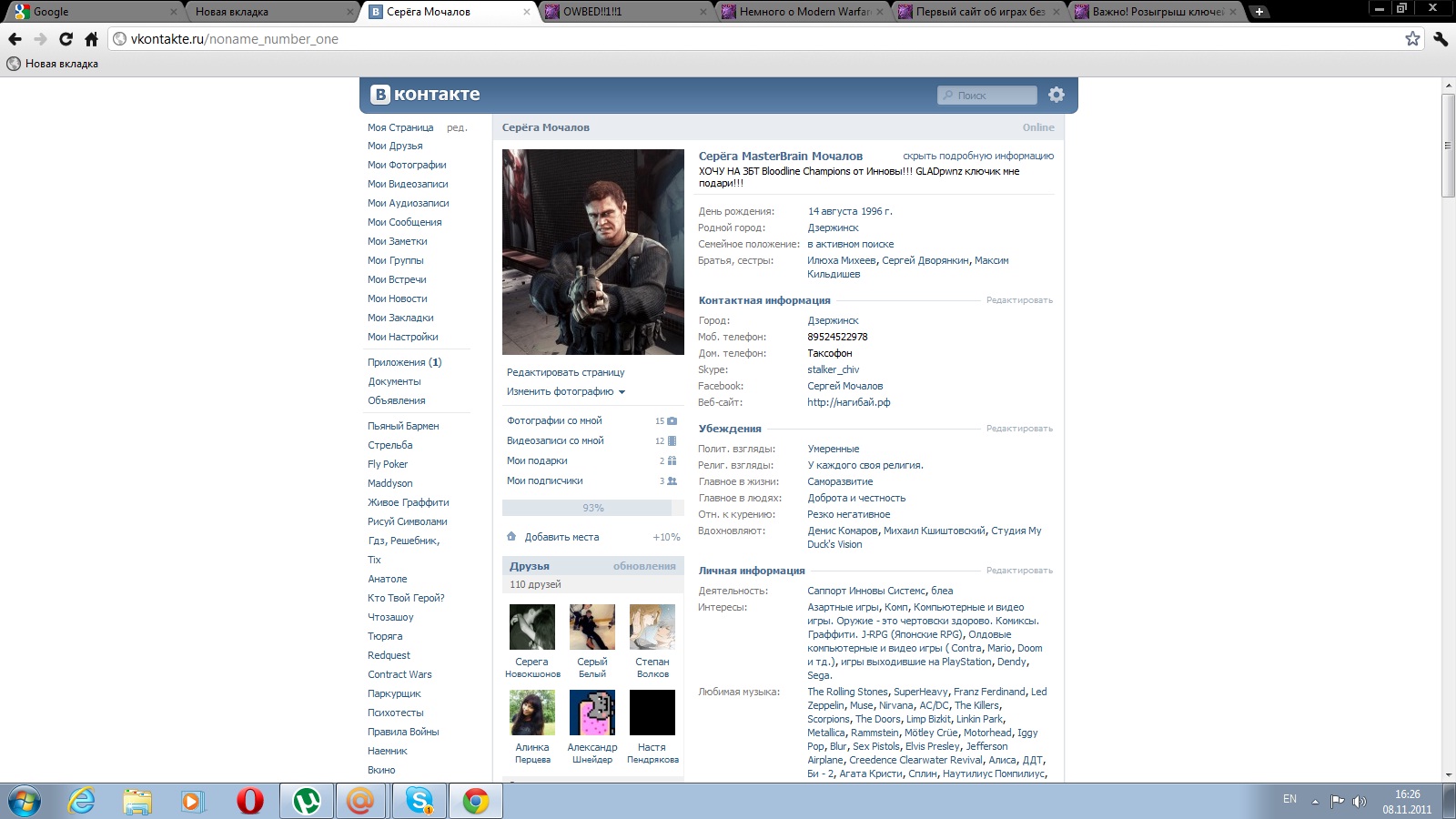Click the volume speaker icon in tray

click(x=1360, y=802)
